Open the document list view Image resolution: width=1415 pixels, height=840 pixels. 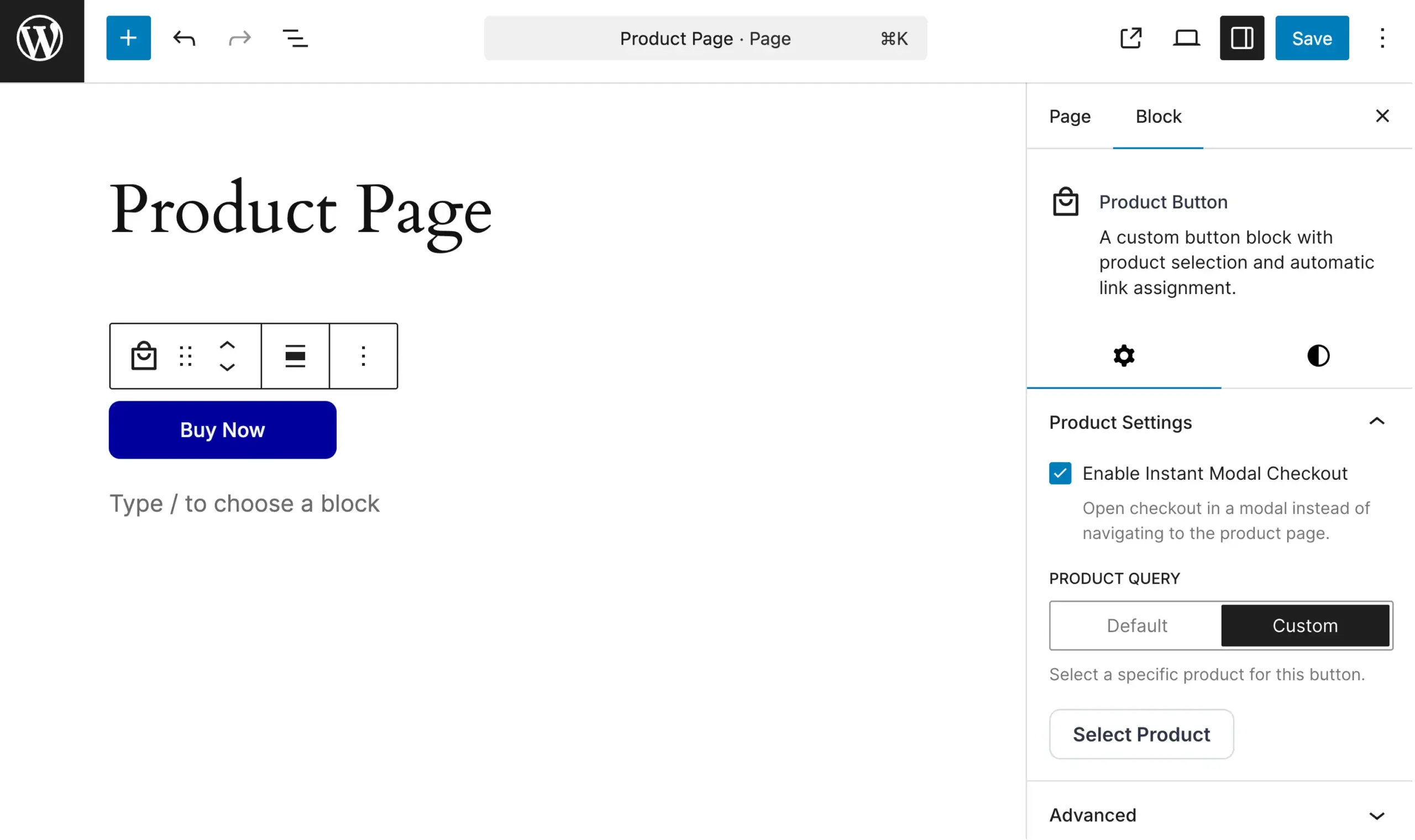pos(295,38)
